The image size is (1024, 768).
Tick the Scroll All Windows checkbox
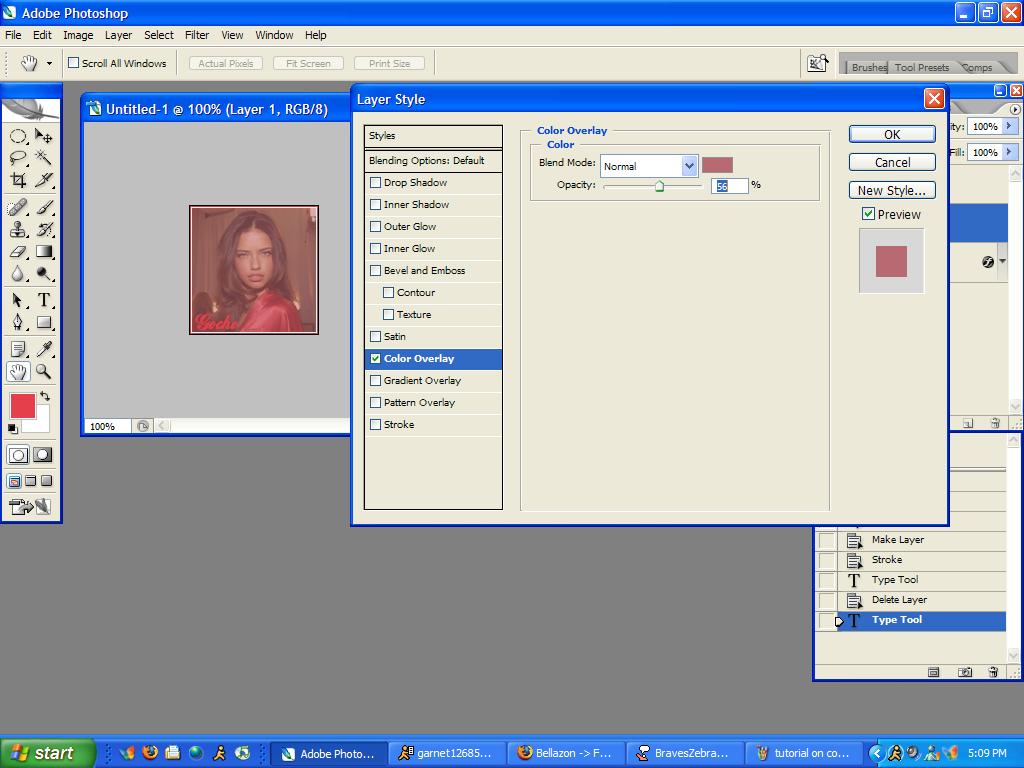coord(73,63)
